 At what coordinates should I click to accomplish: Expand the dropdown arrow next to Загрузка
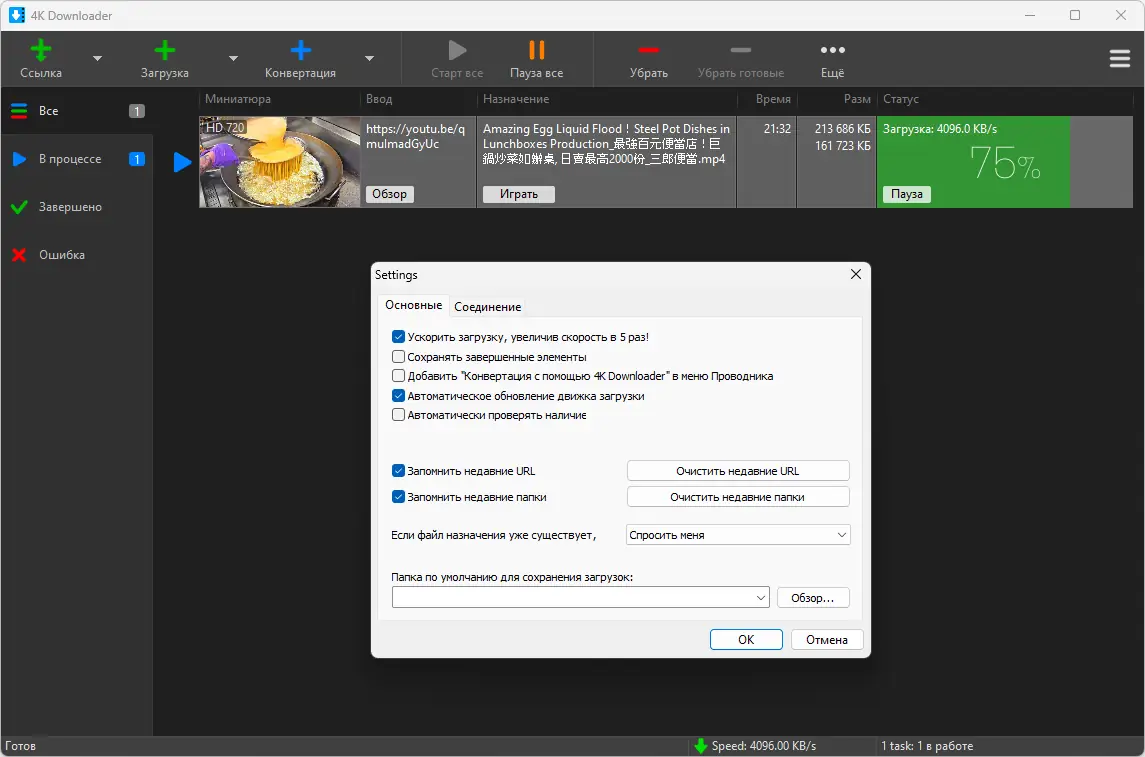[x=235, y=59]
